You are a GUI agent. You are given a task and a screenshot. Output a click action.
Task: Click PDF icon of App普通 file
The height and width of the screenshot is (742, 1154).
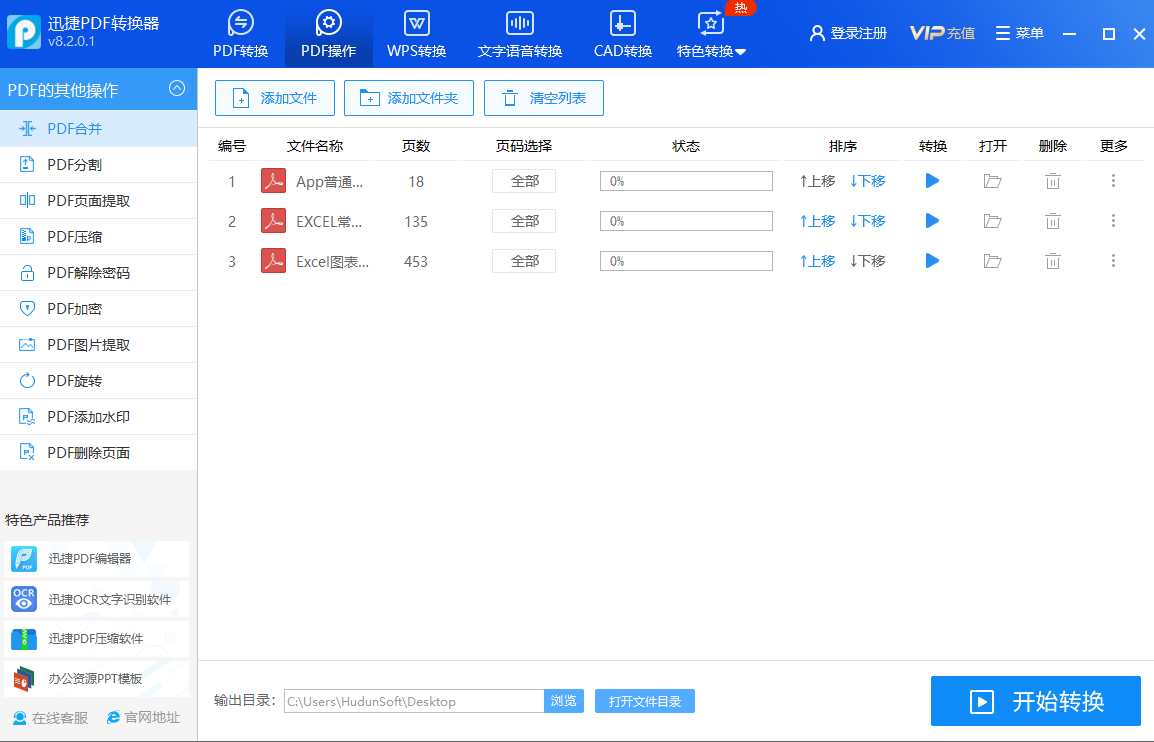[274, 181]
